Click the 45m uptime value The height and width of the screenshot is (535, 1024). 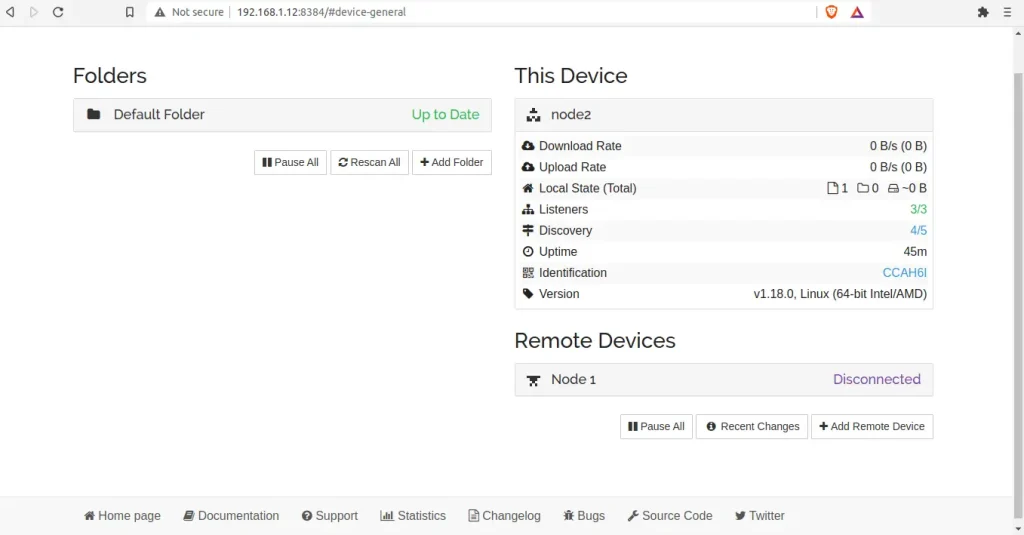[x=915, y=251]
